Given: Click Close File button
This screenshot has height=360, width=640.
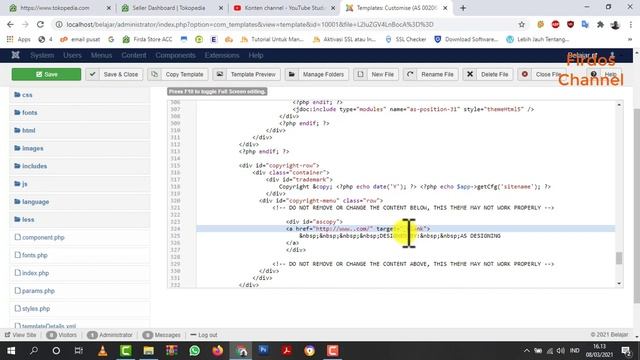Looking at the screenshot, I should 542,74.
